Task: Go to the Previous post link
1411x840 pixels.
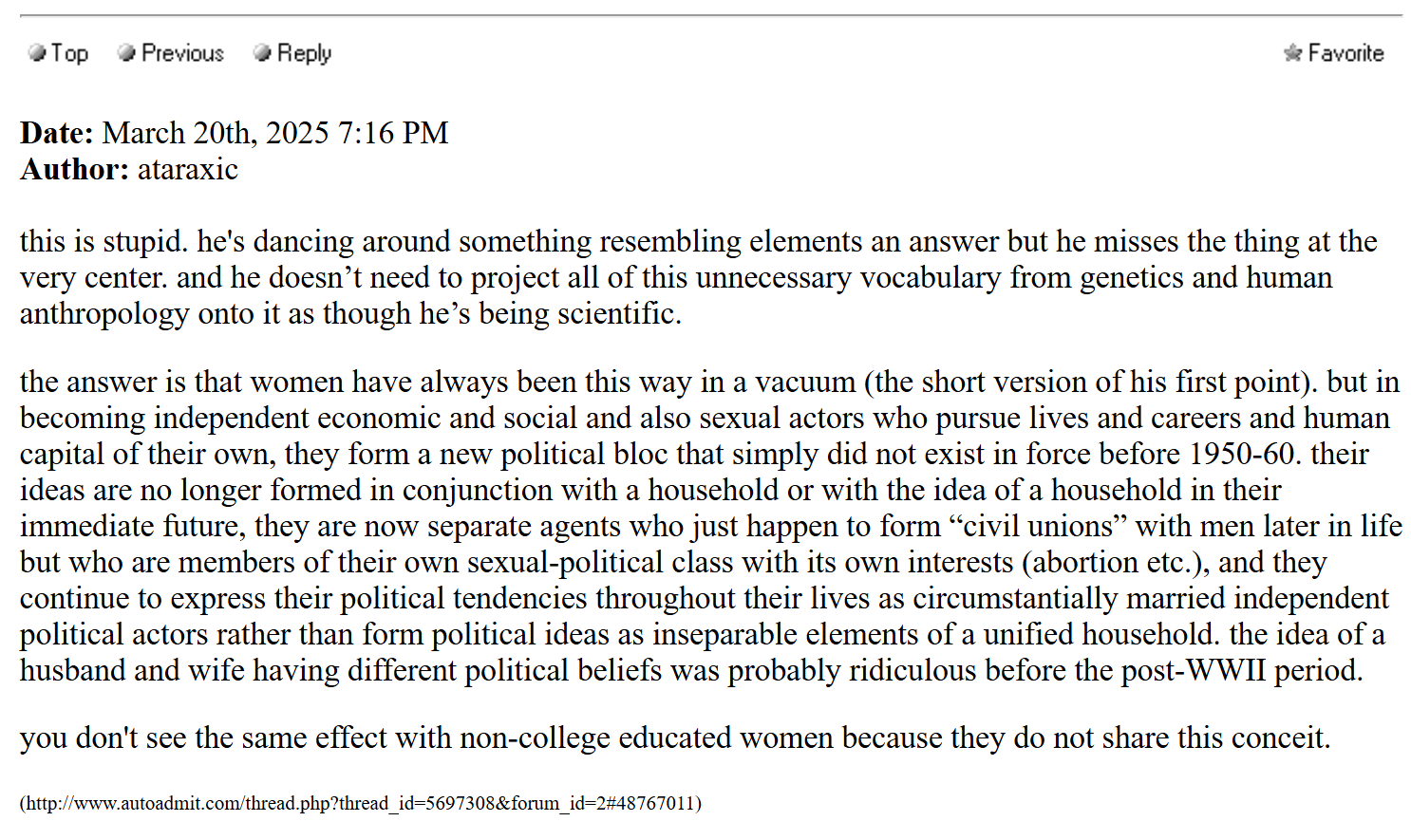Action: 182,53
